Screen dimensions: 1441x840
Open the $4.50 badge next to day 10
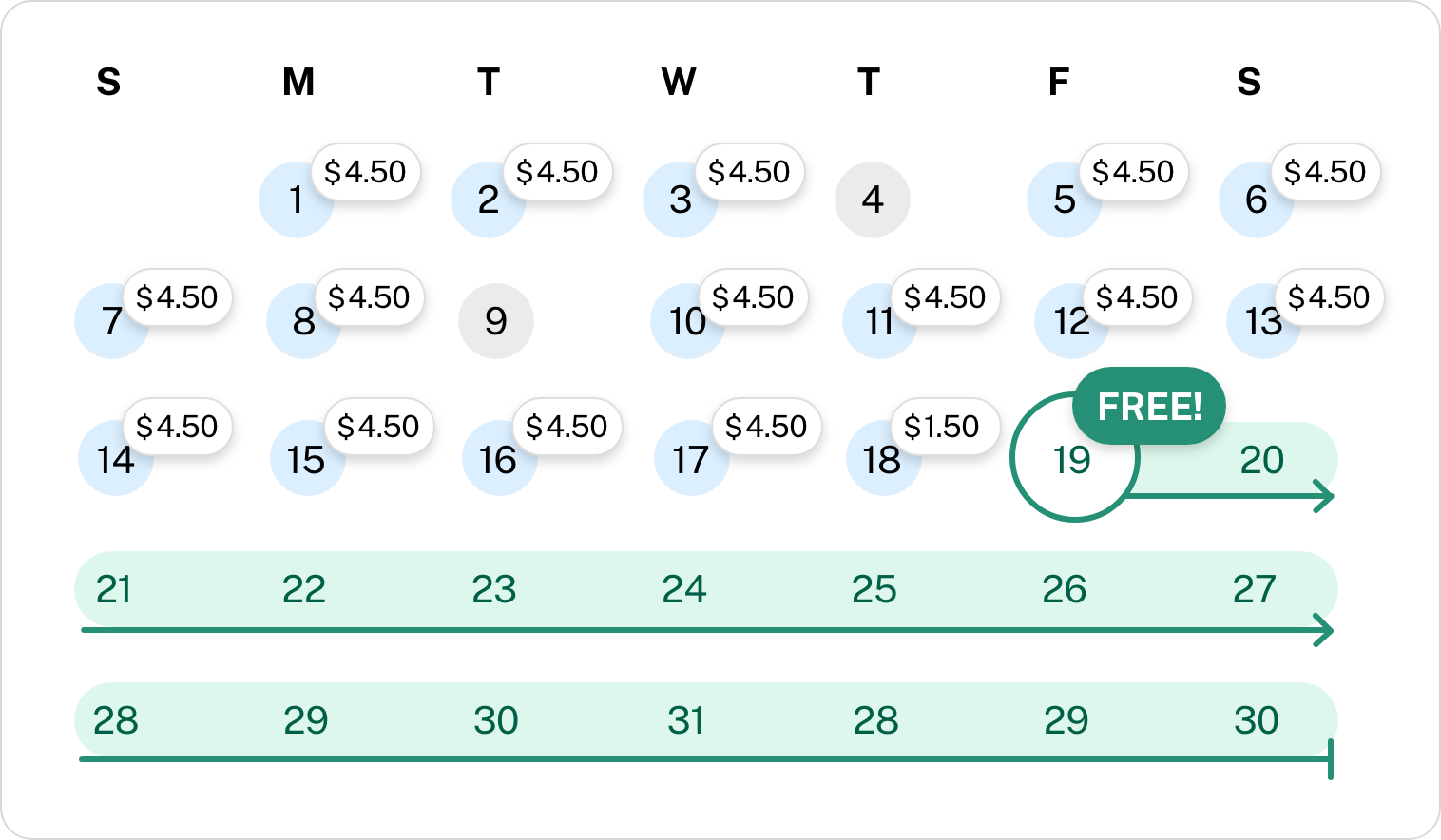[752, 296]
